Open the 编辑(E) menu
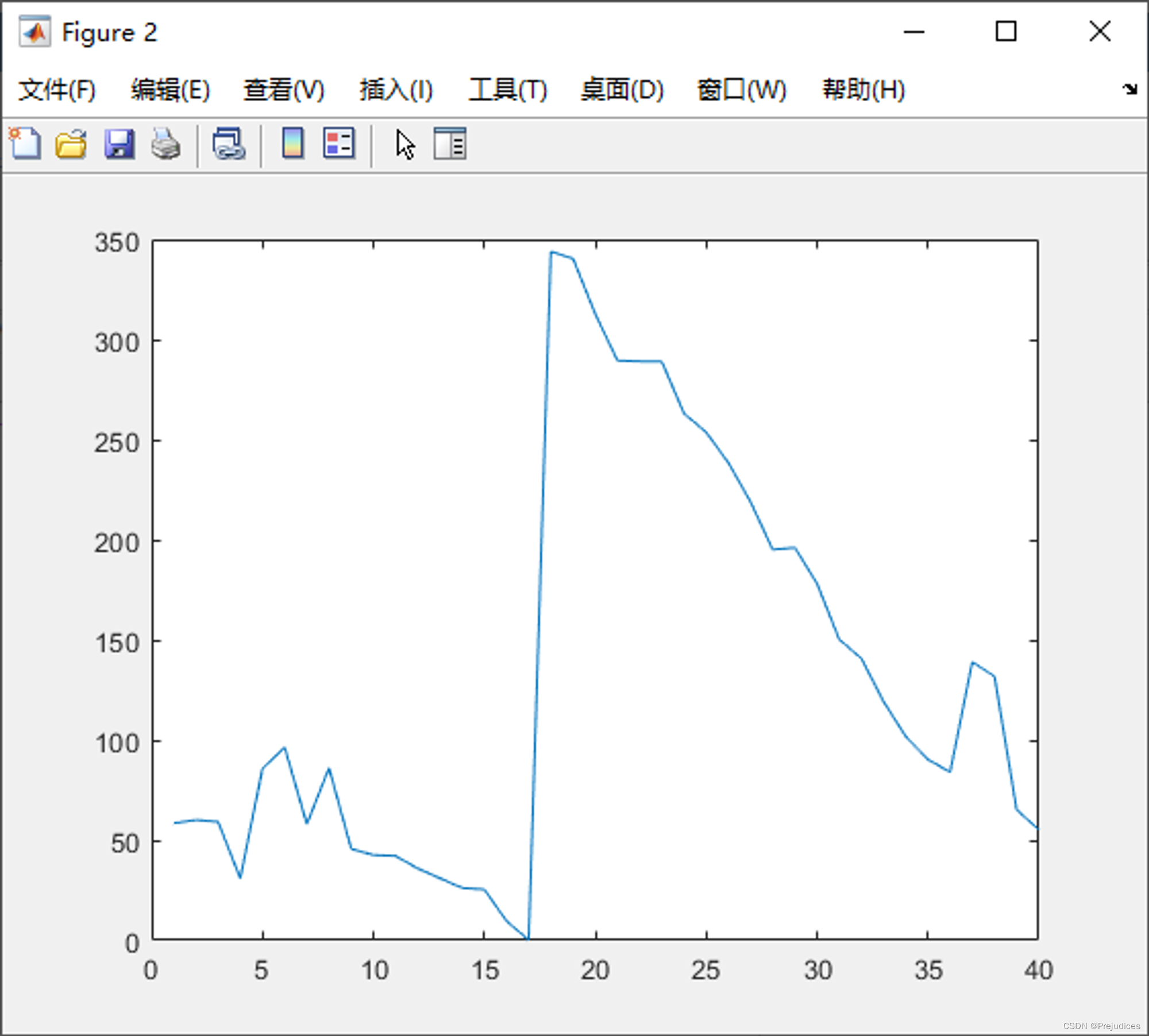Image resolution: width=1149 pixels, height=1036 pixels. coord(170,90)
